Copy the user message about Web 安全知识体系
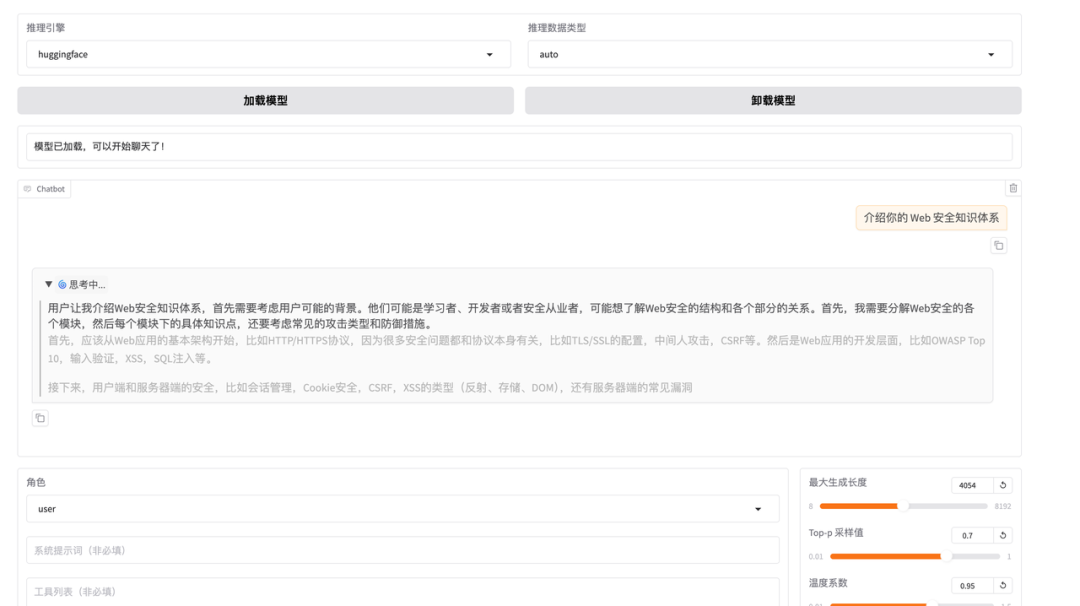This screenshot has width=1080, height=606. [999, 246]
